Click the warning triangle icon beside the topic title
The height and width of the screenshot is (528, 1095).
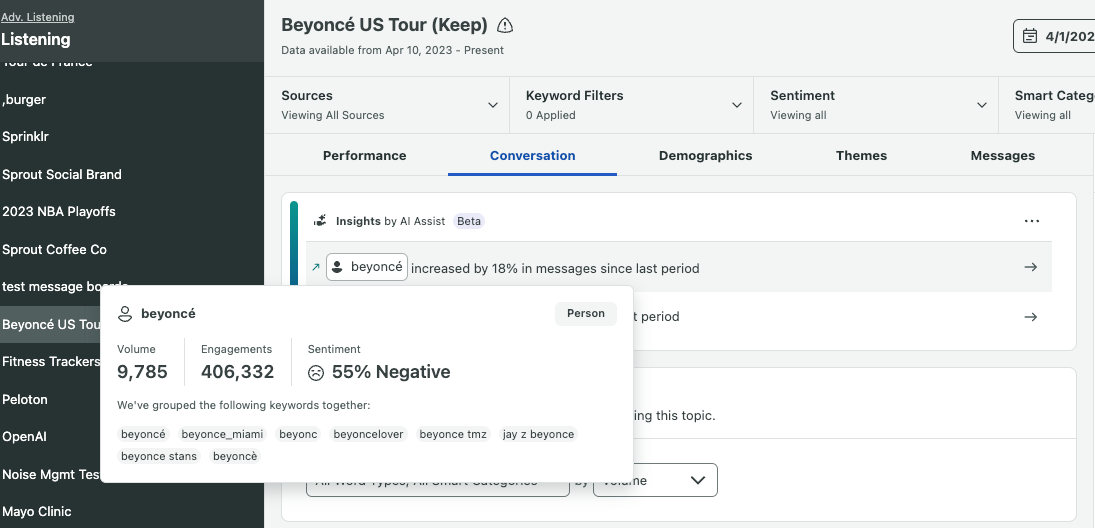point(505,26)
